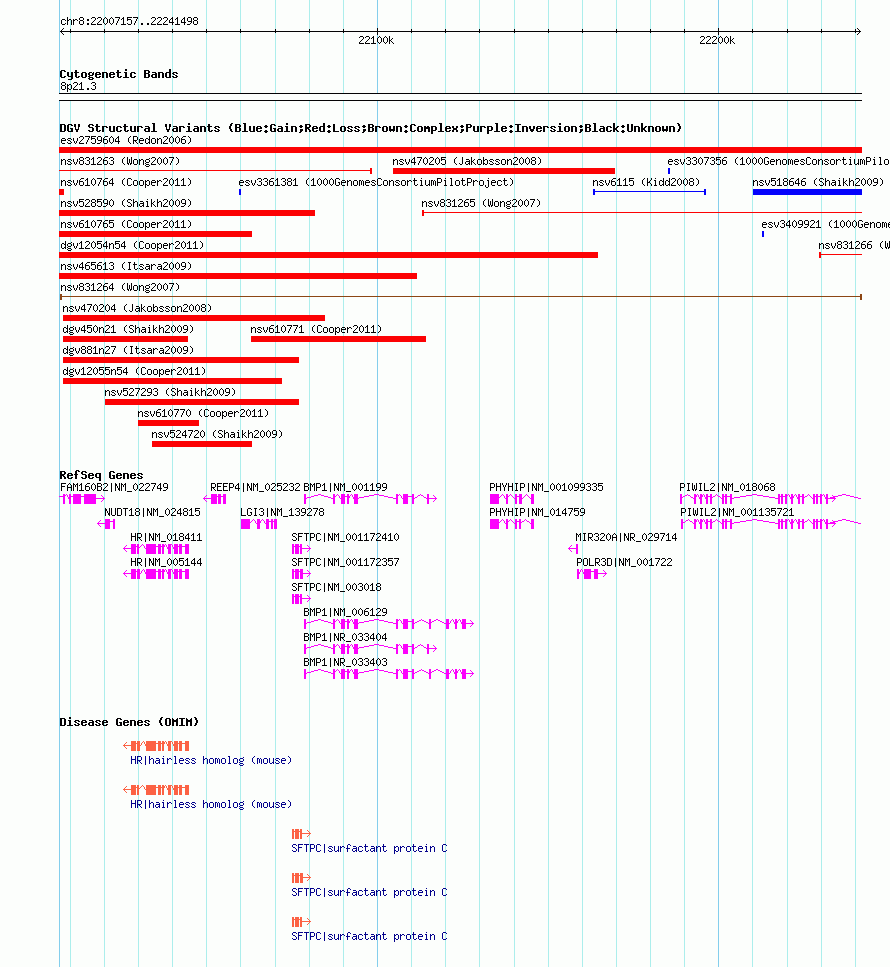Select dgv12055n54 (Cooper2011) label

tap(134, 371)
